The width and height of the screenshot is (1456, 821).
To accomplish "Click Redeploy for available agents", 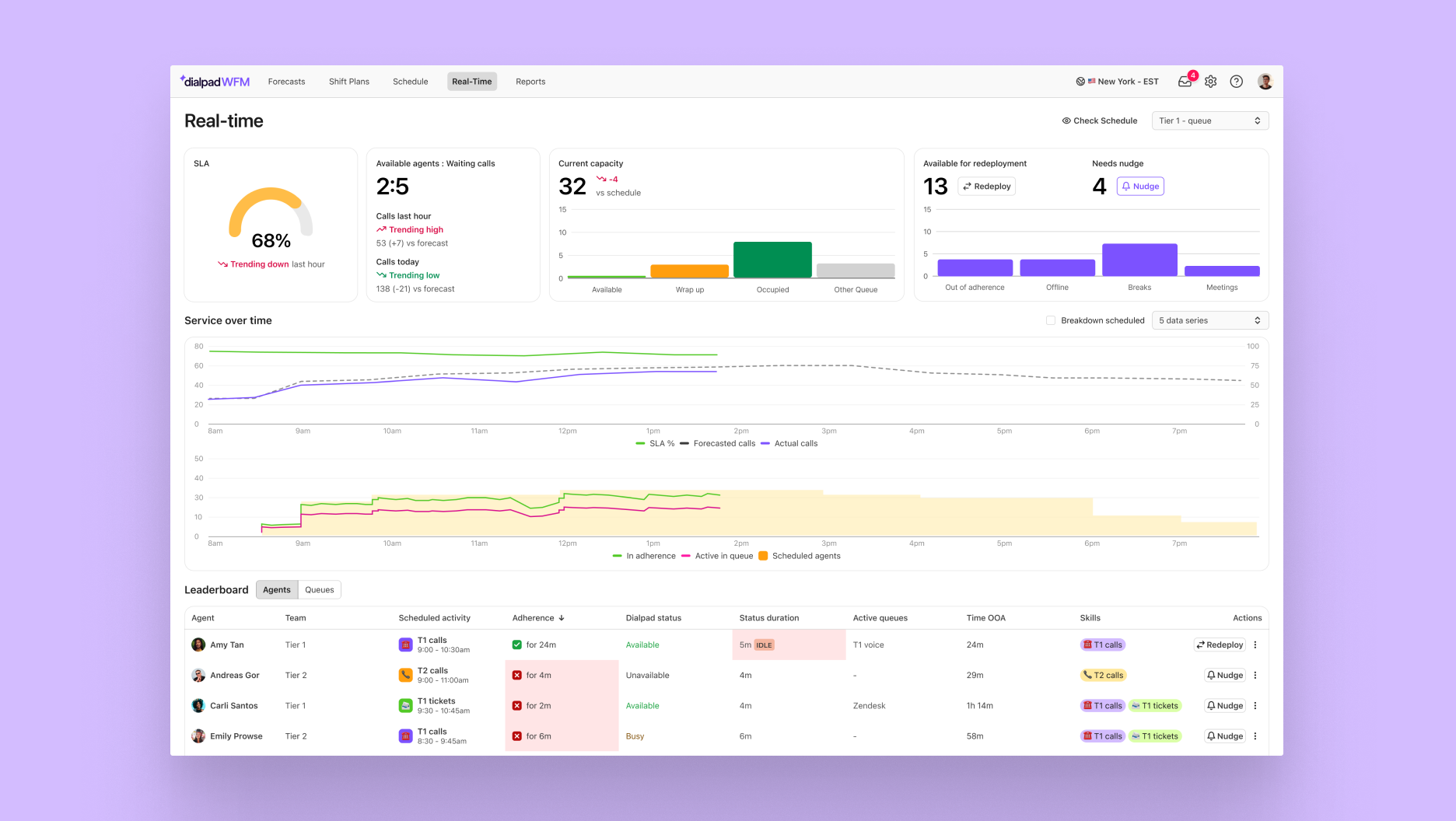I will (x=986, y=186).
